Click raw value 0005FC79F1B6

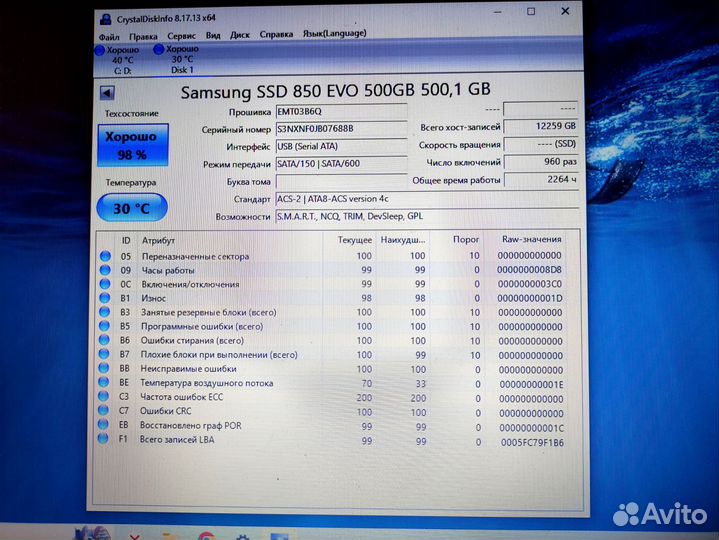pos(532,442)
